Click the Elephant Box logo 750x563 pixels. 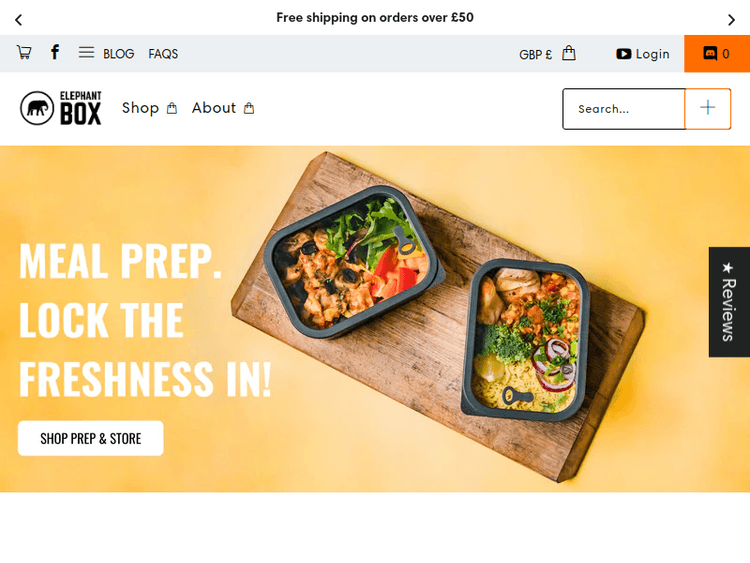(61, 108)
